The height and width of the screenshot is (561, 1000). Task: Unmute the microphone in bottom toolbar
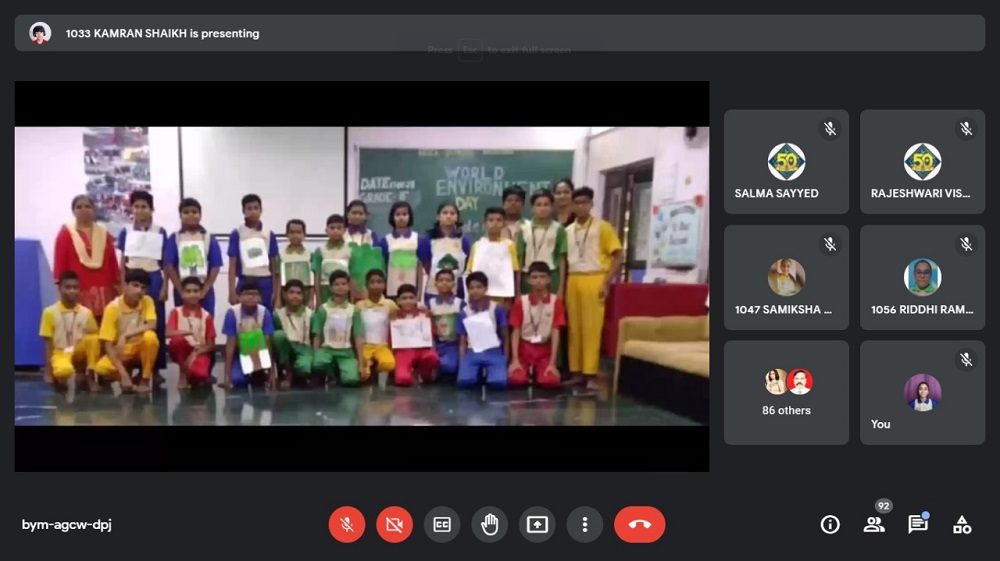pyautogui.click(x=346, y=524)
